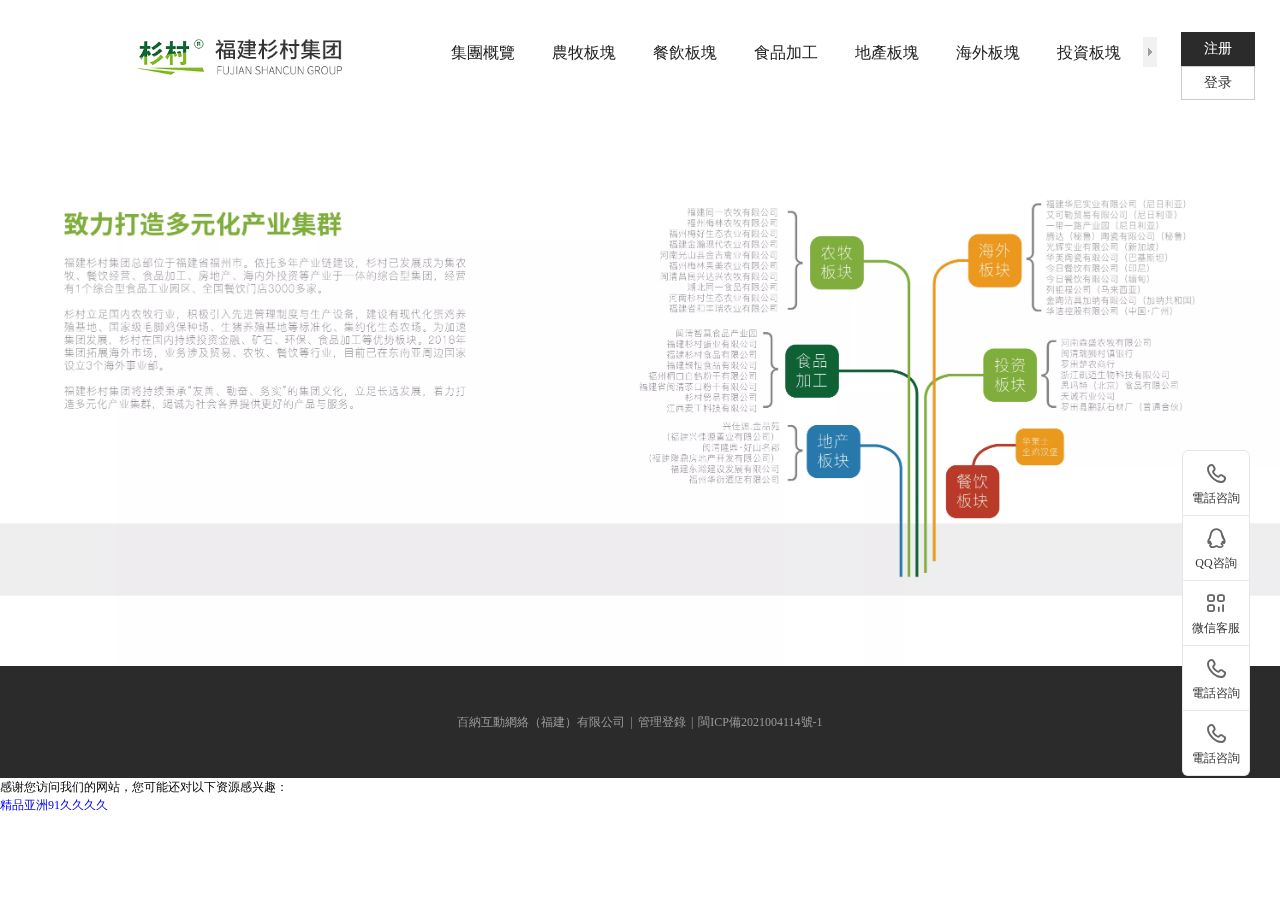The height and width of the screenshot is (900, 1287).
Task: Click the blue 地产板块 diagram box
Action: (833, 451)
